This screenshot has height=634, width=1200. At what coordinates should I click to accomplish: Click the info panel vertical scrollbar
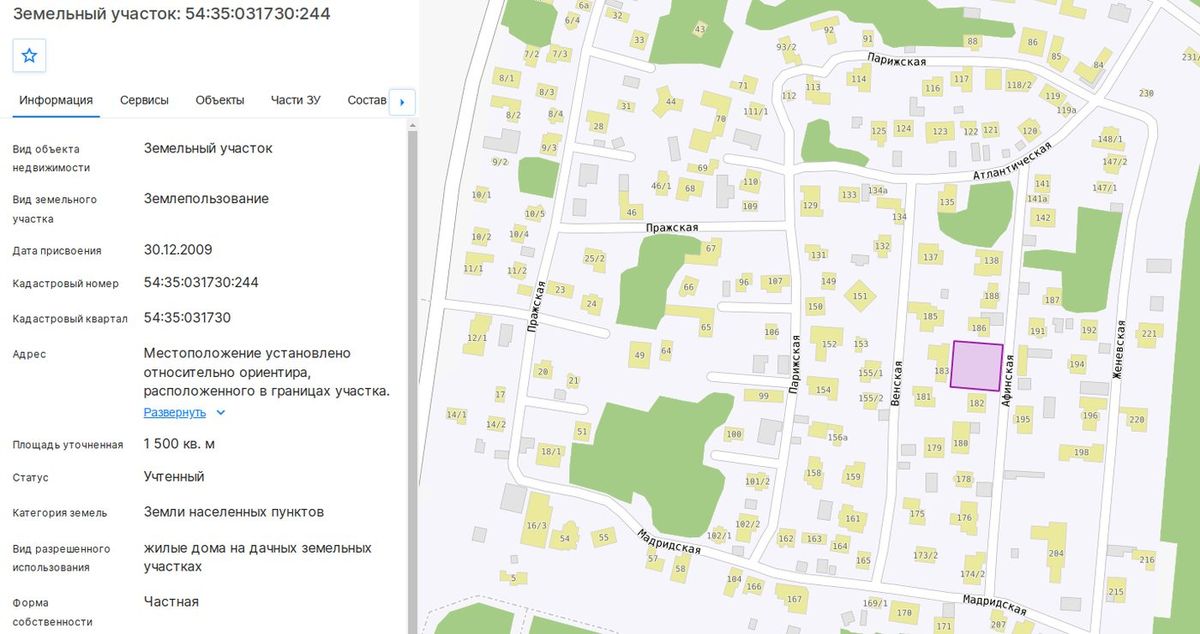pyautogui.click(x=411, y=375)
